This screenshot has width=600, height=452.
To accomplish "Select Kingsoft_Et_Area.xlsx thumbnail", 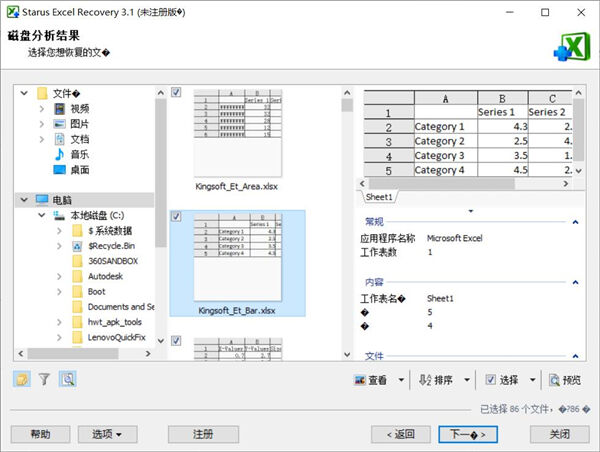I will tap(238, 133).
